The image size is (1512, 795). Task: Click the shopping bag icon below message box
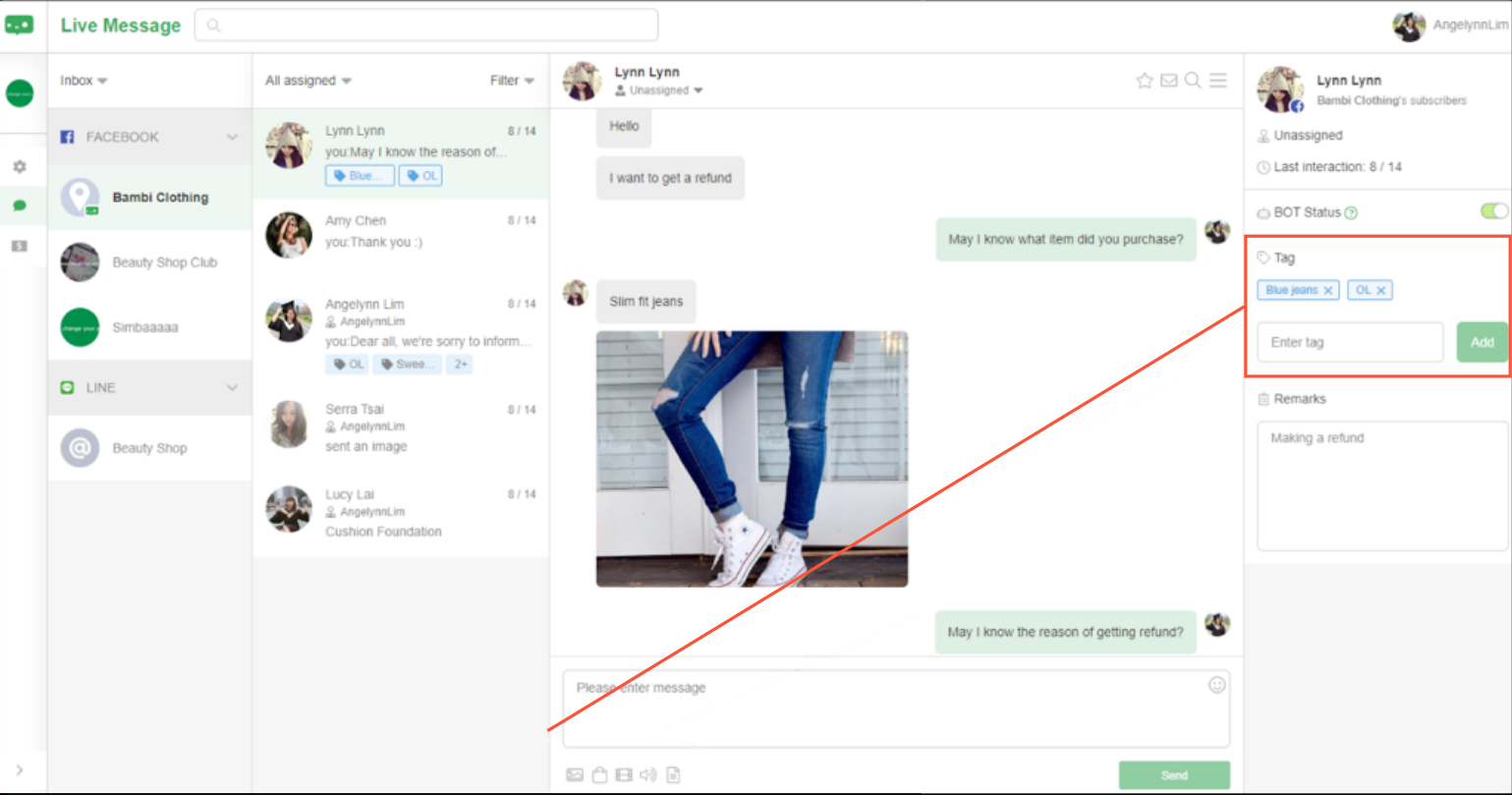[x=599, y=775]
